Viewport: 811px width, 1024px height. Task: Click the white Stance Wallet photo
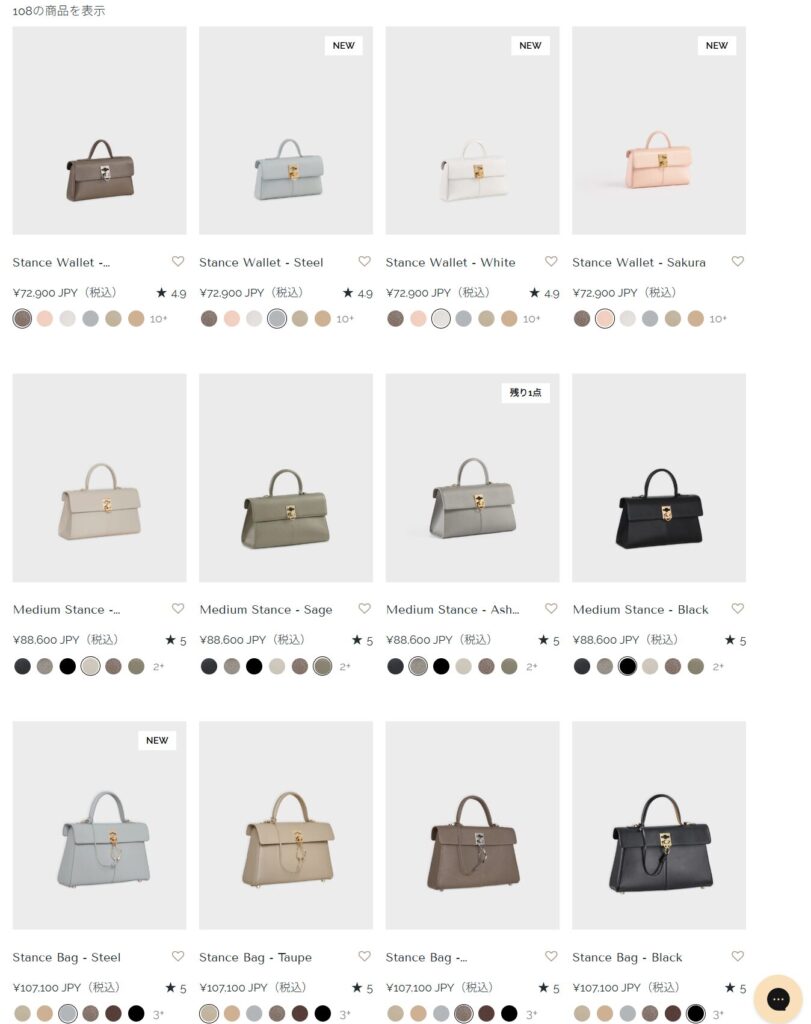pos(472,131)
